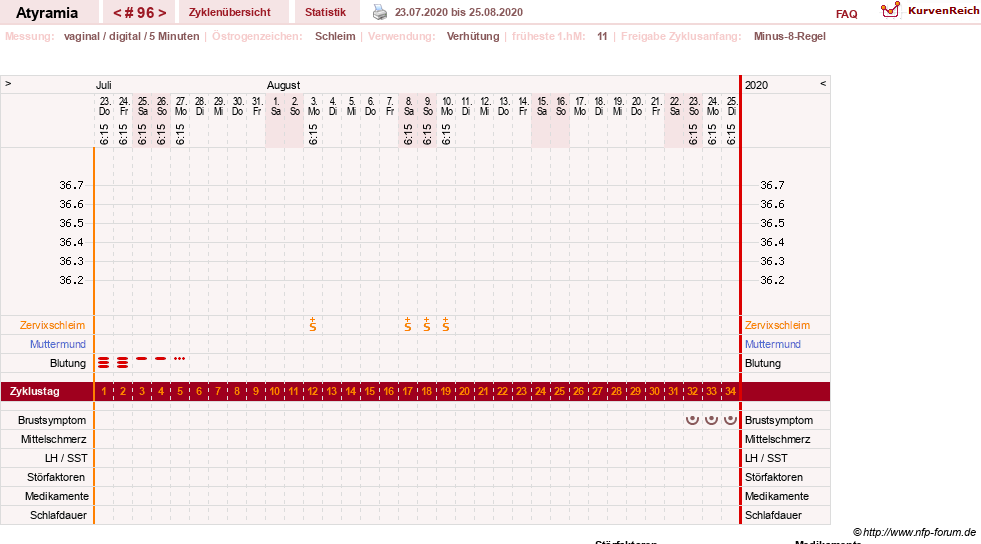Select cycle day 17 in Zyklustag bar
The height and width of the screenshot is (544, 981).
click(408, 391)
